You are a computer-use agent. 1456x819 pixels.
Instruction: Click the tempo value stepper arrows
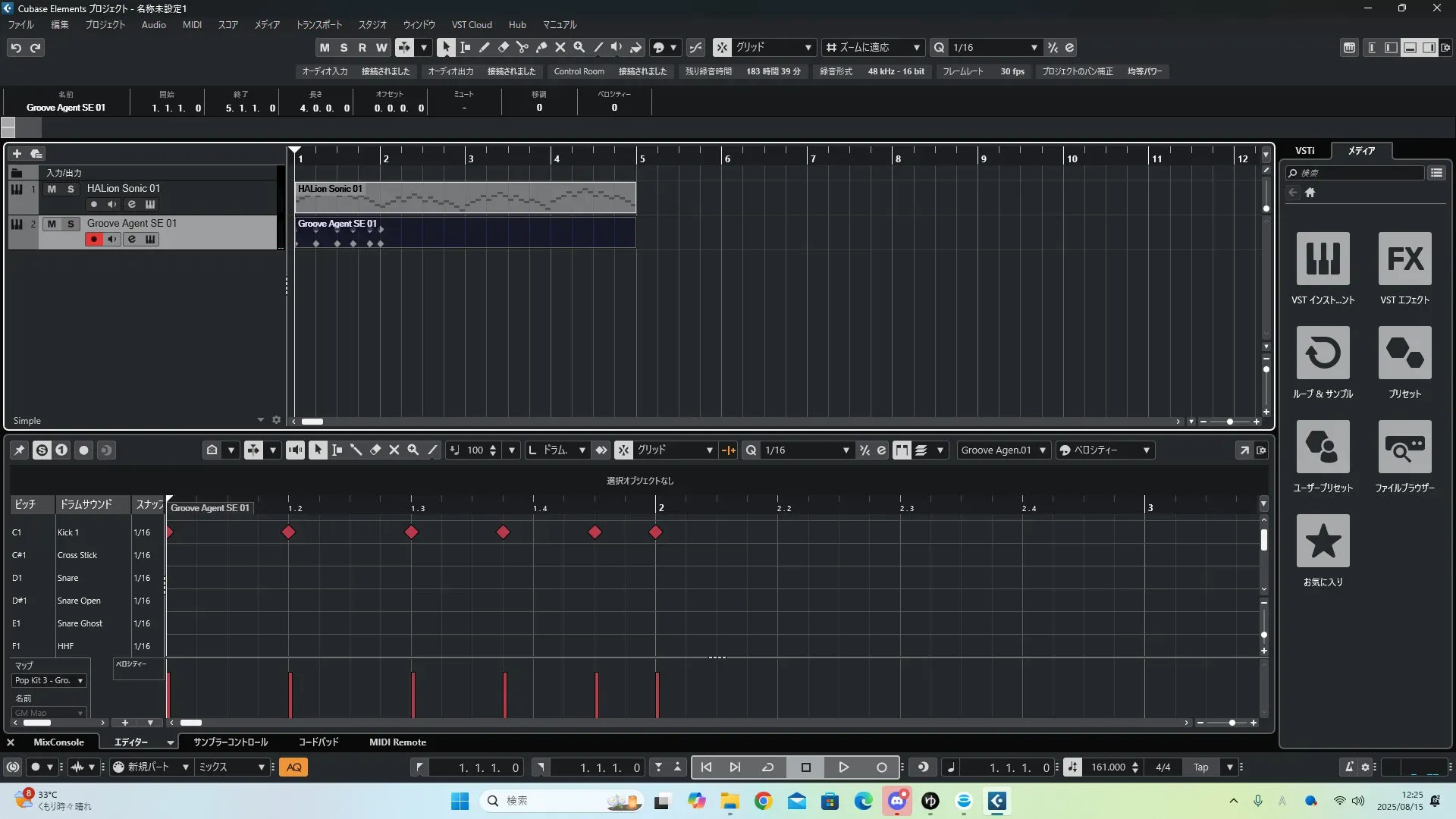1134,767
